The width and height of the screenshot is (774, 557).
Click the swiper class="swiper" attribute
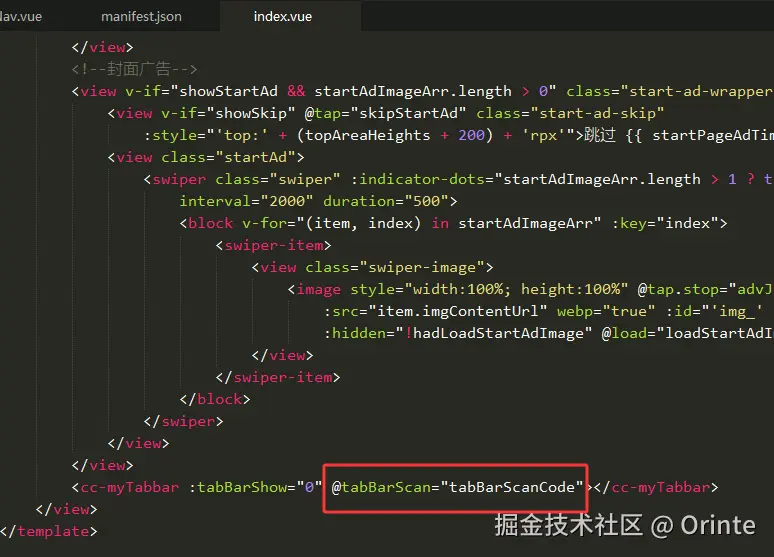tap(277, 179)
